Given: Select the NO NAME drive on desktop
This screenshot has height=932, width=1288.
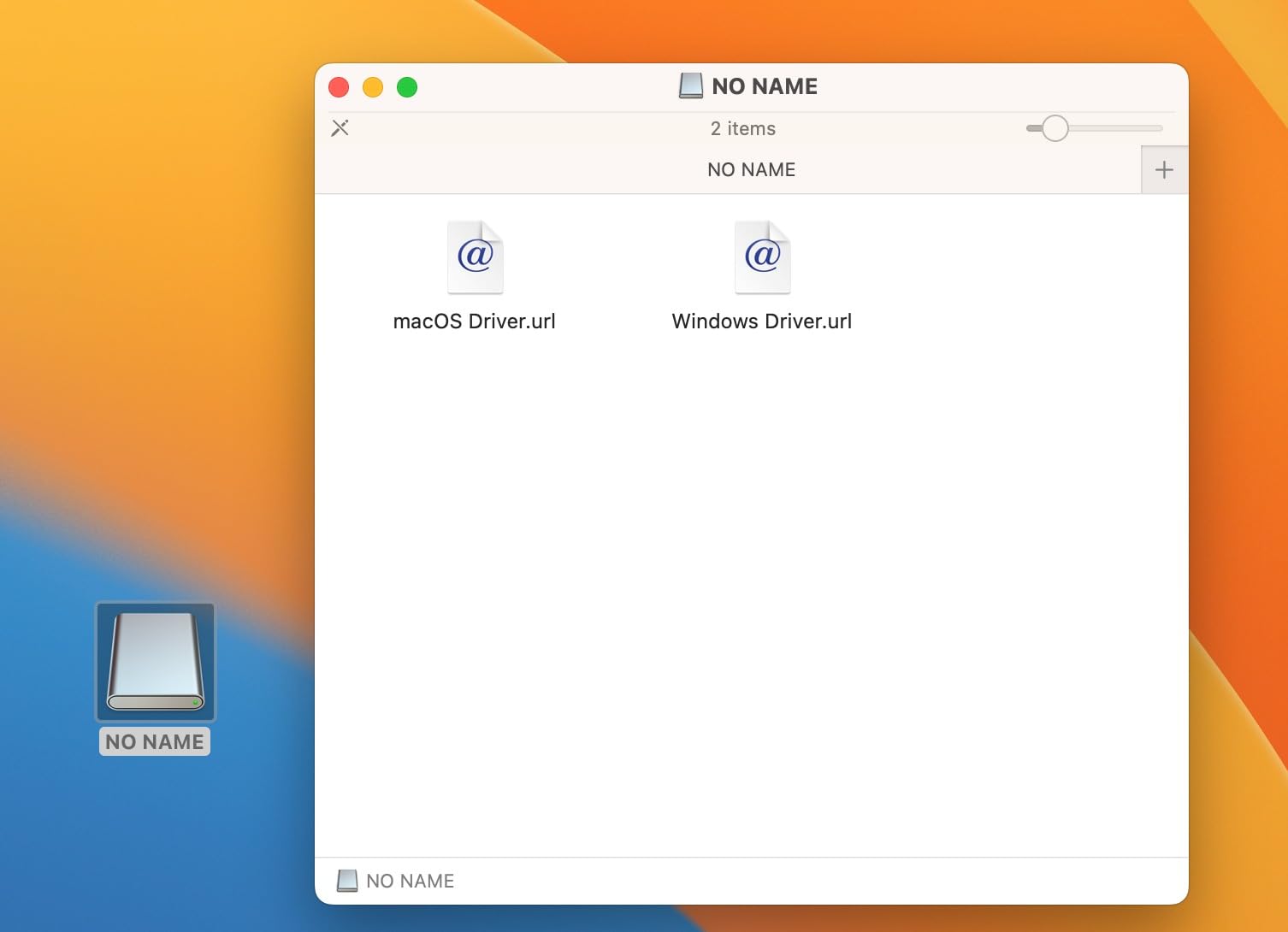Looking at the screenshot, I should [x=156, y=662].
